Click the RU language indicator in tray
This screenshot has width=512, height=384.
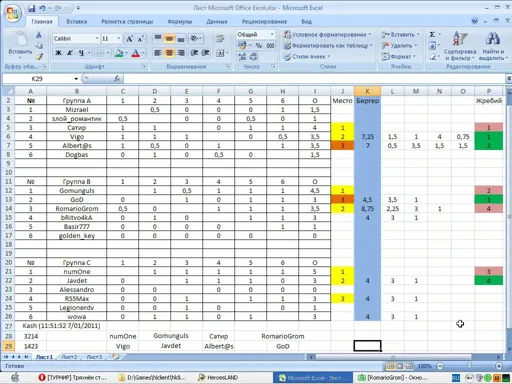click(456, 378)
